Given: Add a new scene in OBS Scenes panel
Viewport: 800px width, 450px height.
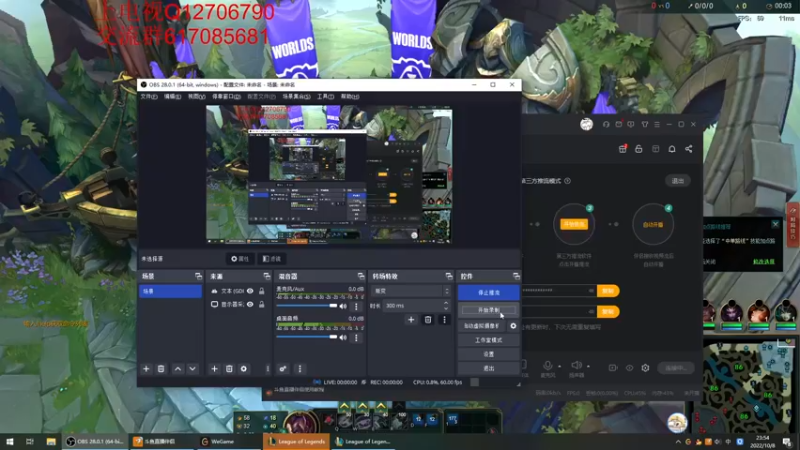Looking at the screenshot, I should (146, 368).
